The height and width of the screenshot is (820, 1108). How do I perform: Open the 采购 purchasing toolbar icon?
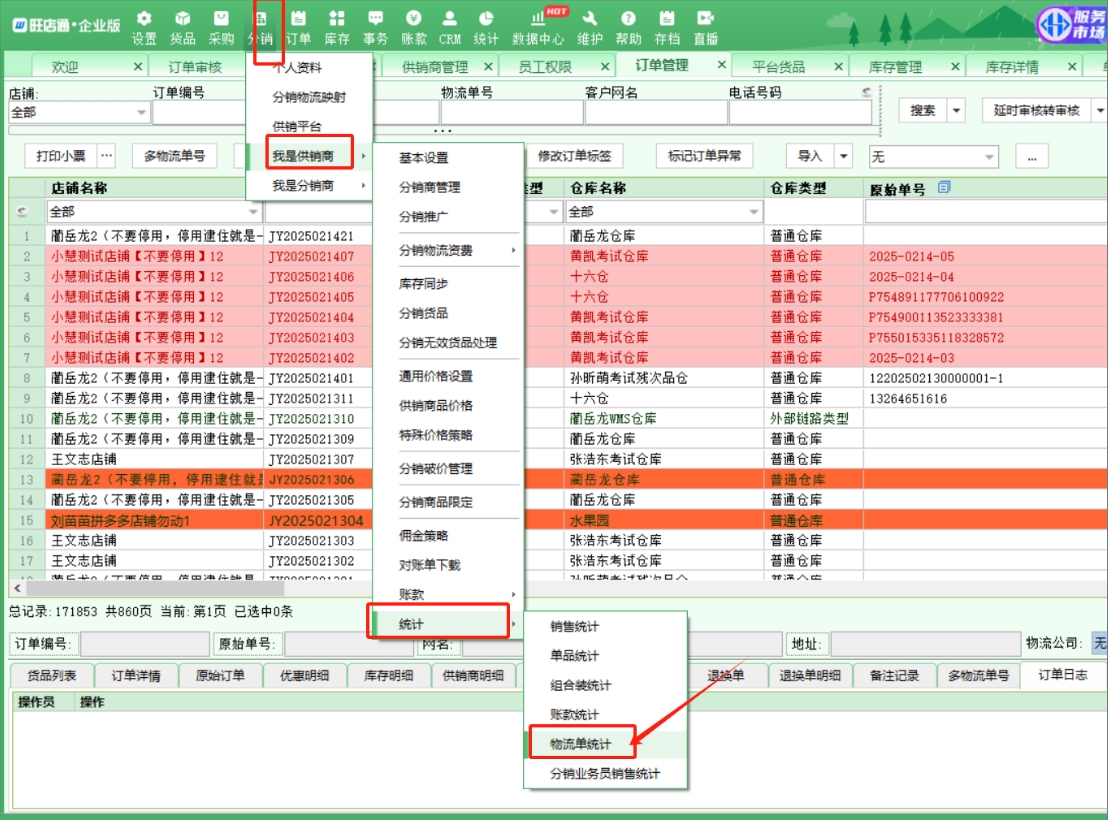[221, 27]
